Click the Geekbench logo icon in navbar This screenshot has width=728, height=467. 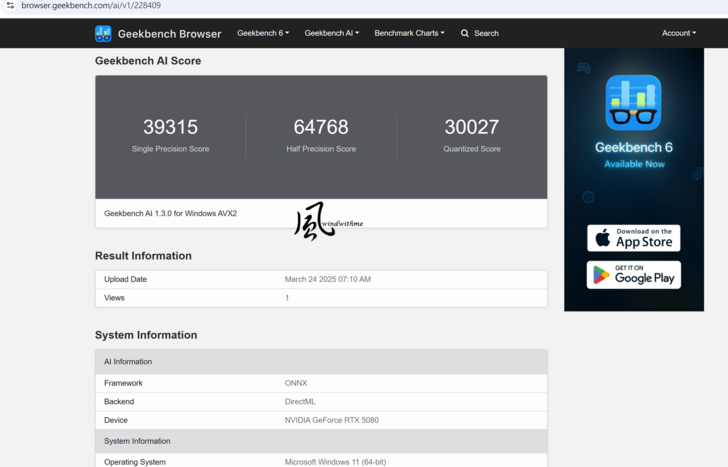[x=103, y=33]
